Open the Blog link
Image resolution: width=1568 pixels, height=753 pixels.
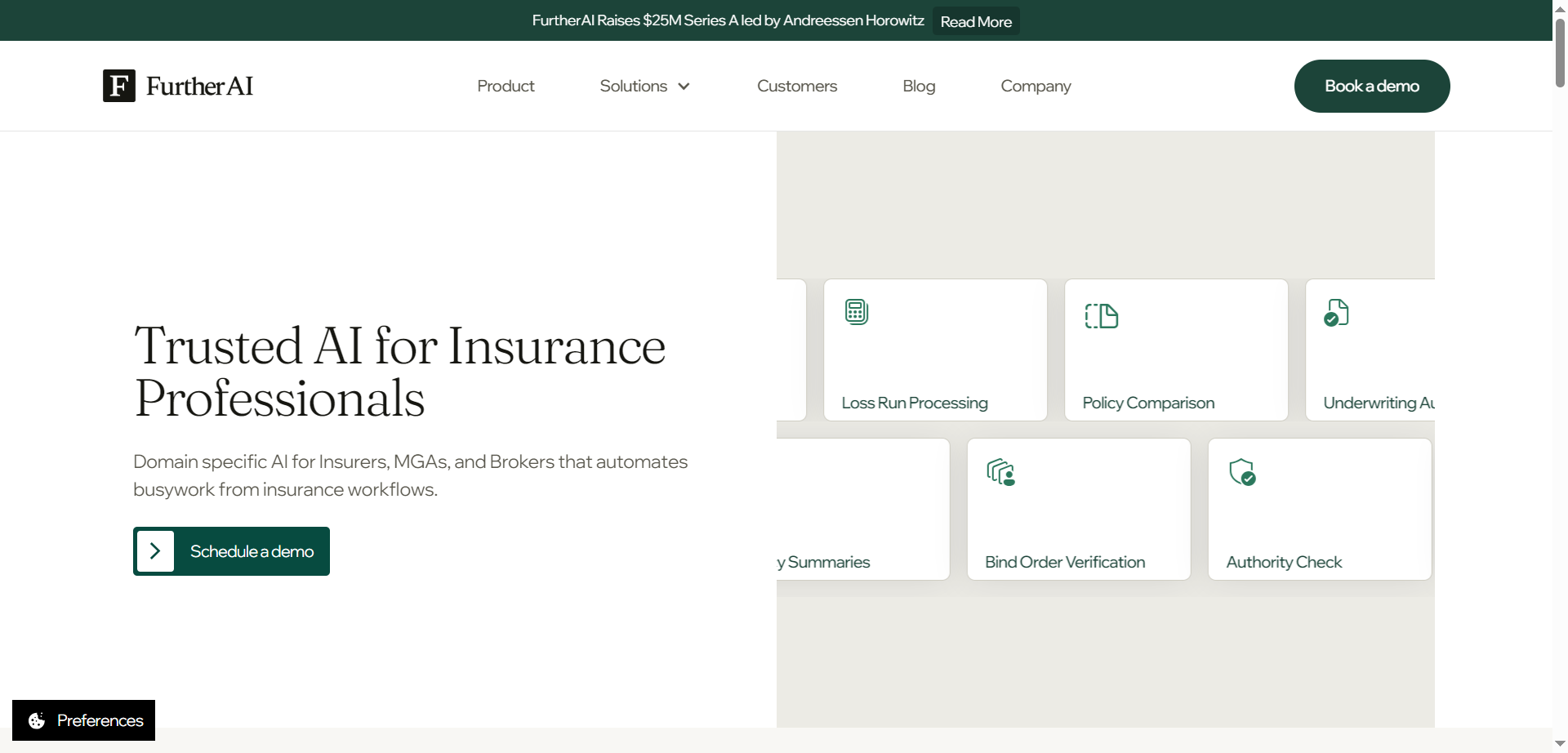pyautogui.click(x=919, y=86)
